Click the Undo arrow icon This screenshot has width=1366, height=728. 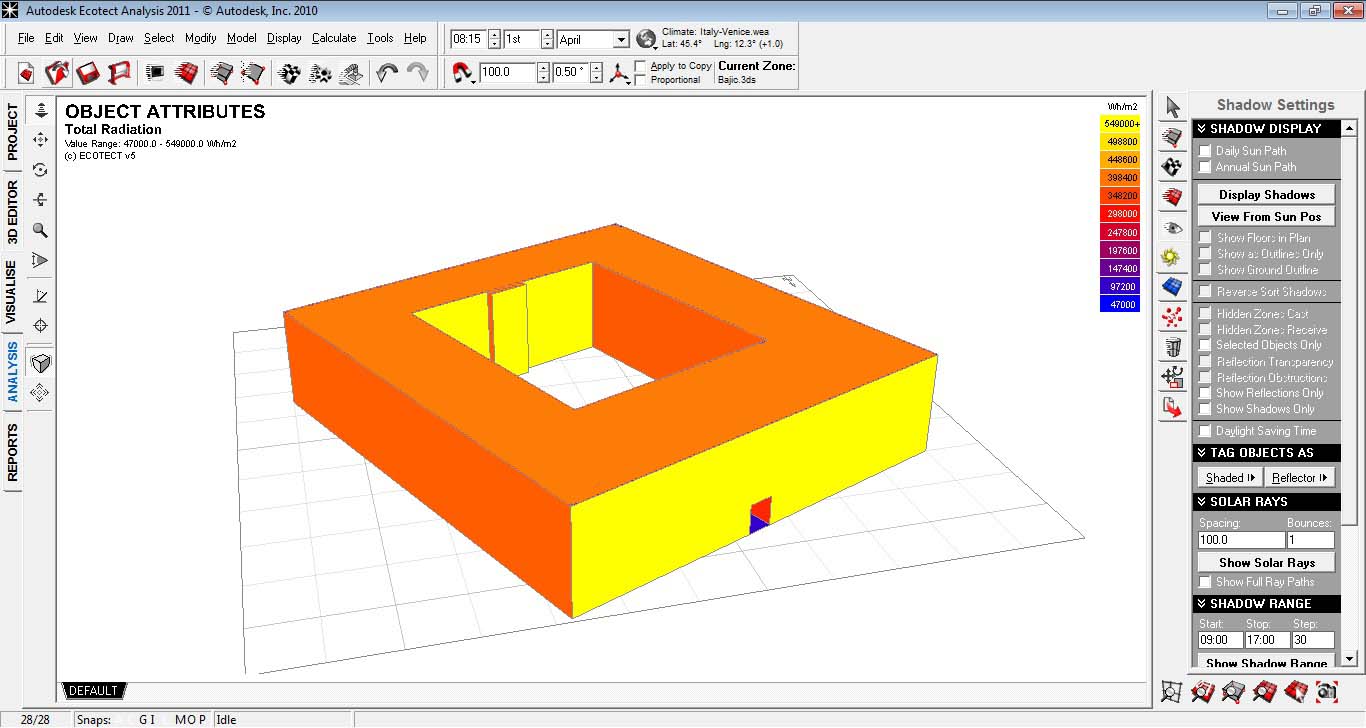[x=387, y=73]
